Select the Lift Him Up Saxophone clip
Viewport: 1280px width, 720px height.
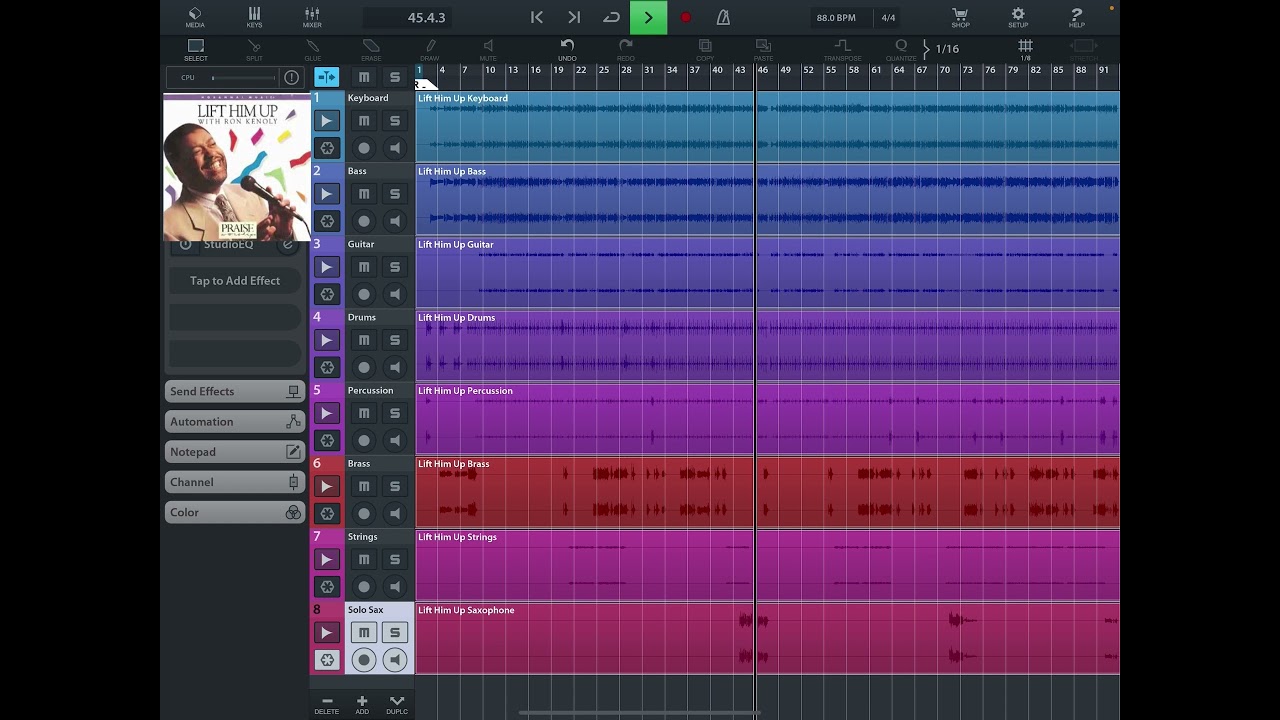click(x=767, y=638)
